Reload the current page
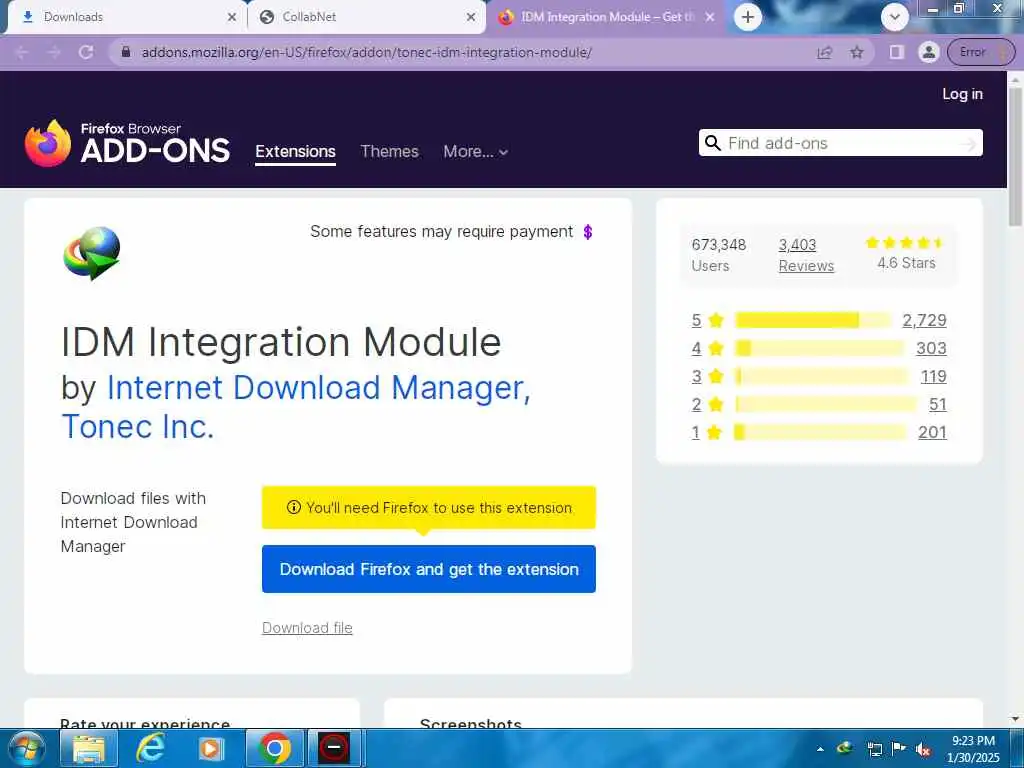This screenshot has height=768, width=1024. coord(86,52)
